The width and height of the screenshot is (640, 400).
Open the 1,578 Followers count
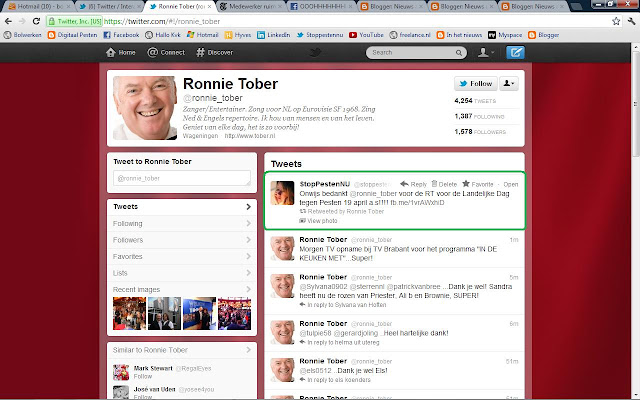click(480, 131)
